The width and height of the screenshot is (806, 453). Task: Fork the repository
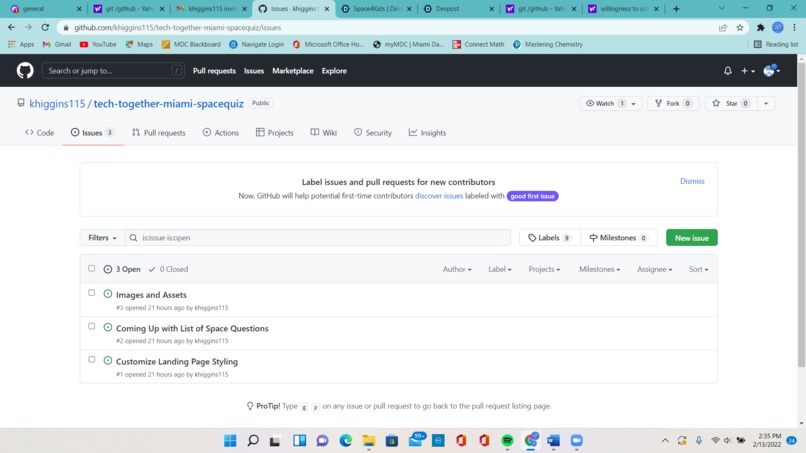(673, 103)
